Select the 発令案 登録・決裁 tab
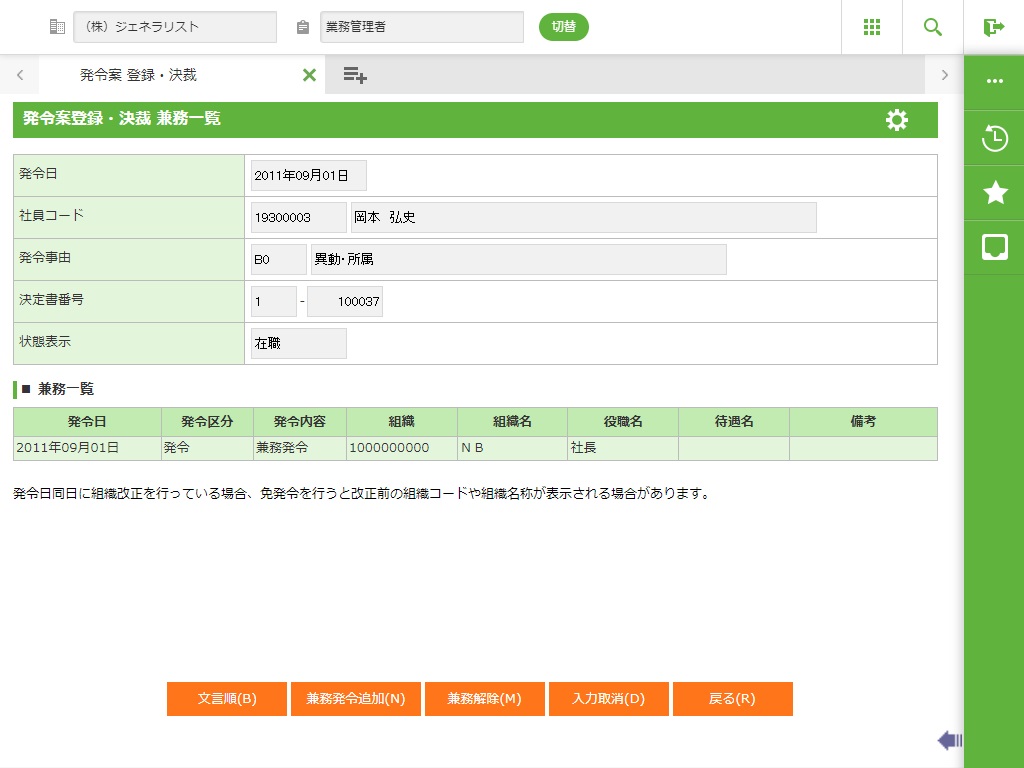The width and height of the screenshot is (1024, 768). tap(138, 75)
